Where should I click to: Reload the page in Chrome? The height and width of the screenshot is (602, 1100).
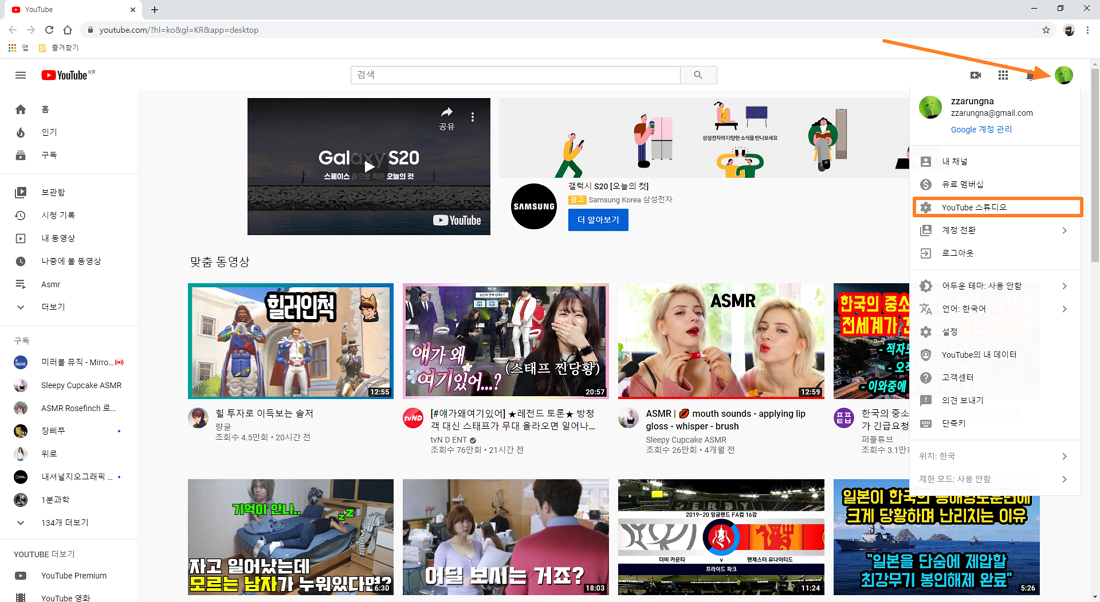pyautogui.click(x=49, y=30)
